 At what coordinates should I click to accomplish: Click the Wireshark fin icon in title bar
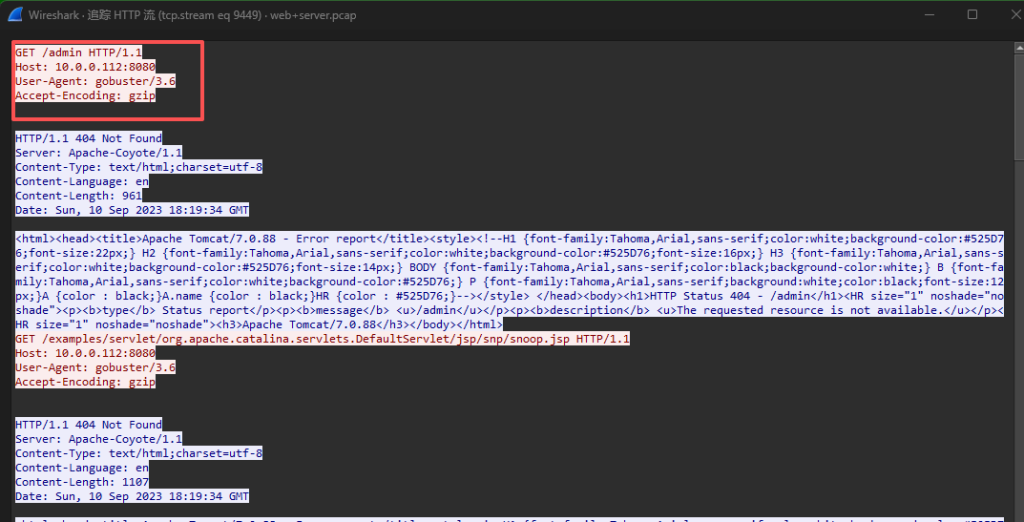pos(17,15)
